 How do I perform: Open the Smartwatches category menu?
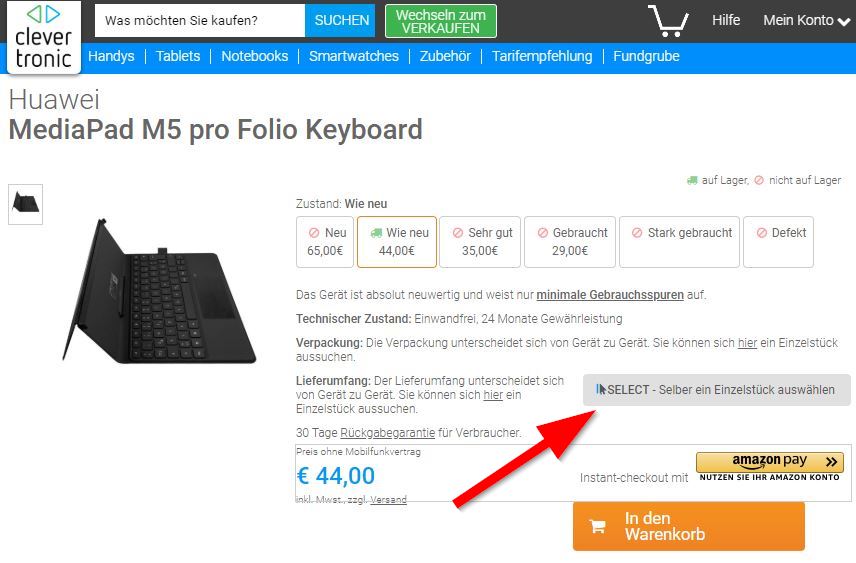354,56
